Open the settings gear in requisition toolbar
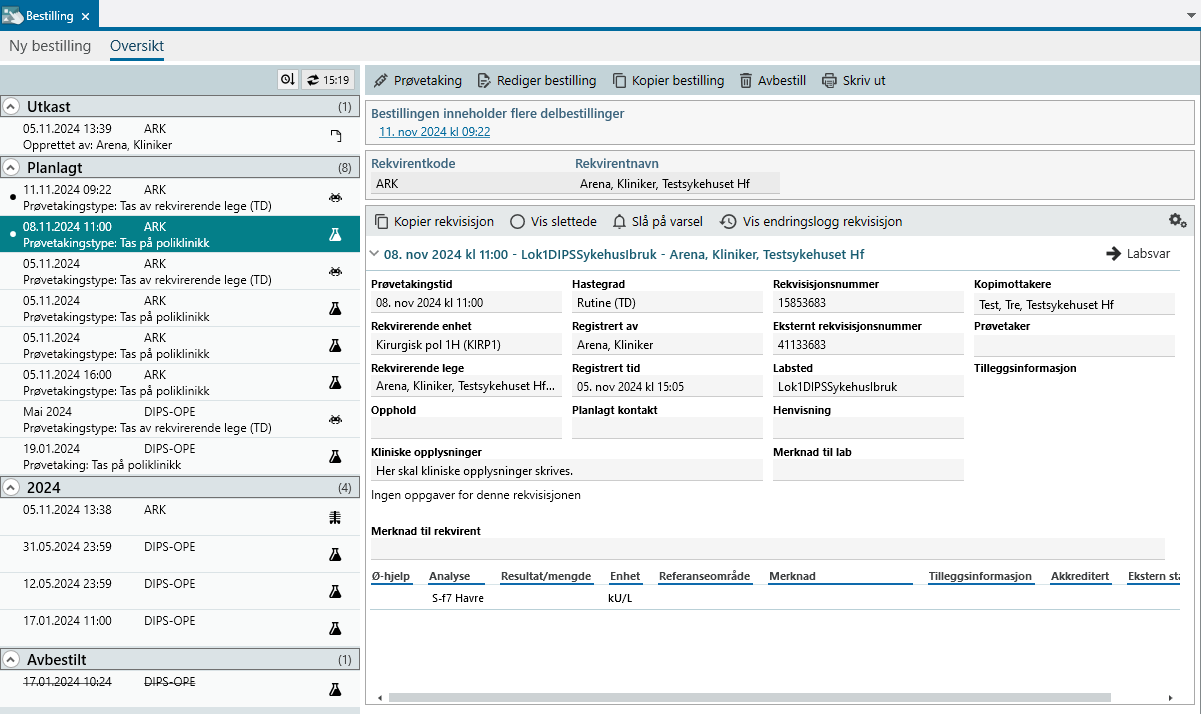 tap(1177, 221)
